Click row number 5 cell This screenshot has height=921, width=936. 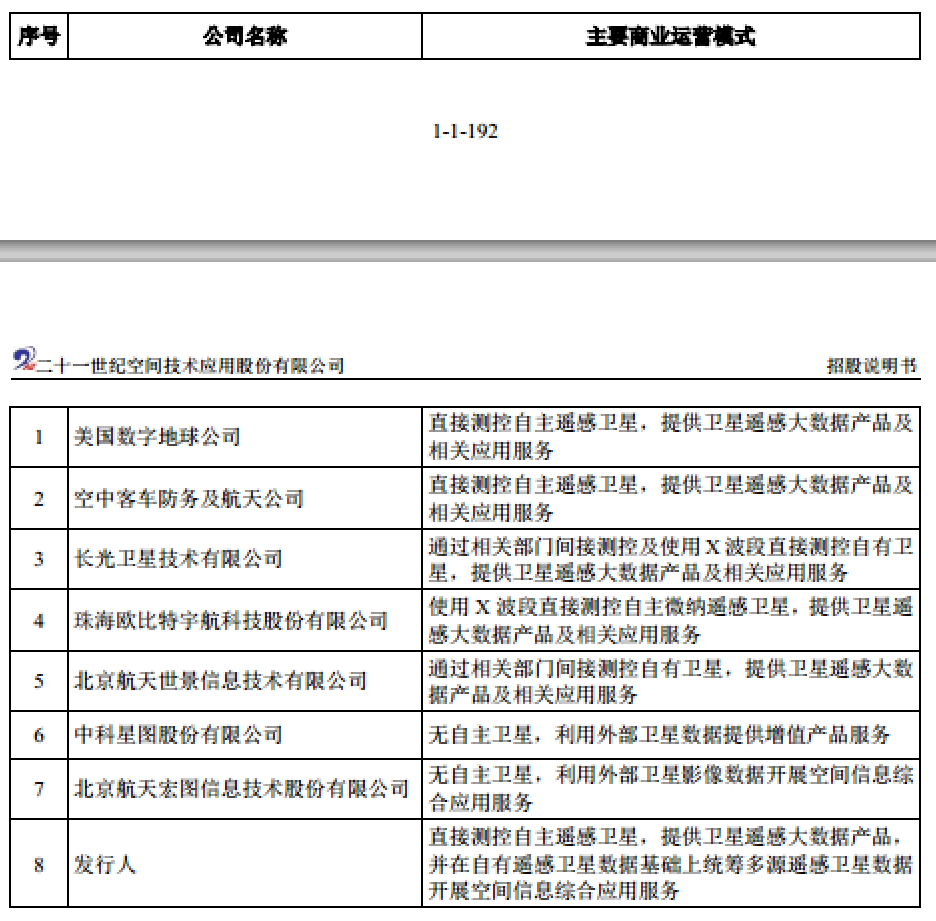(x=39, y=681)
